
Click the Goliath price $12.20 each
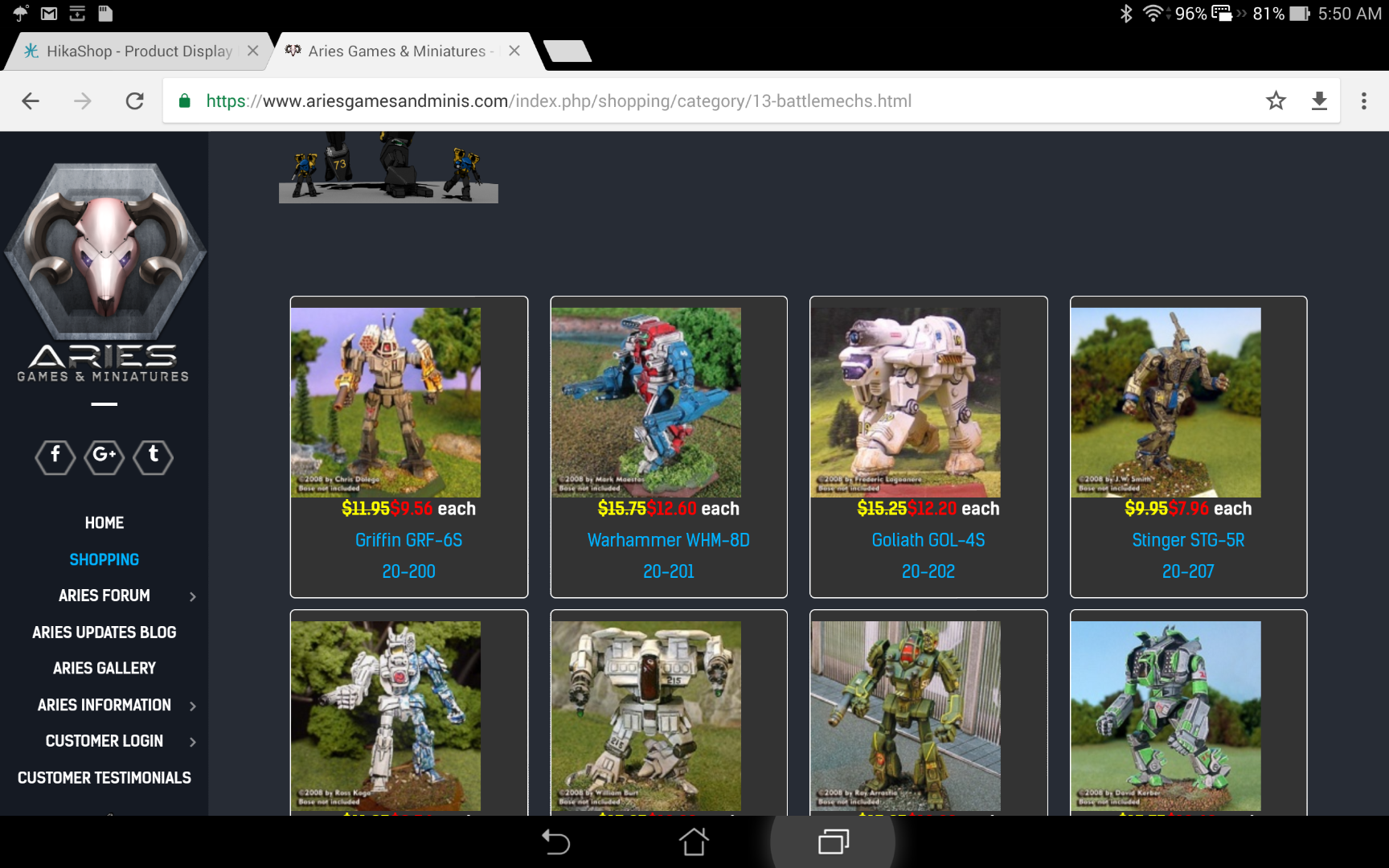pyautogui.click(x=953, y=509)
